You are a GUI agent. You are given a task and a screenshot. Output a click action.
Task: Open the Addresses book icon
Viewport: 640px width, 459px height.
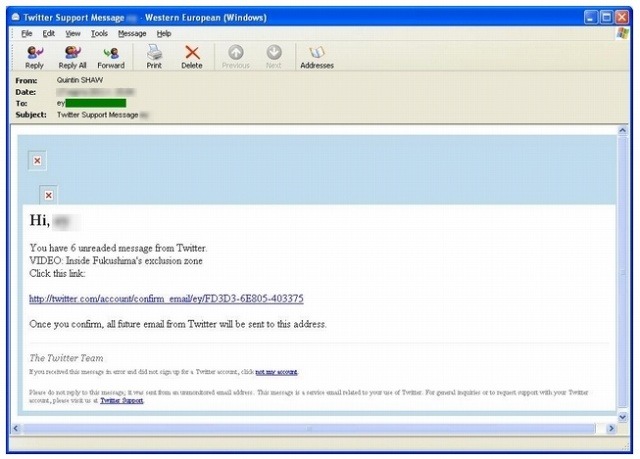317,52
